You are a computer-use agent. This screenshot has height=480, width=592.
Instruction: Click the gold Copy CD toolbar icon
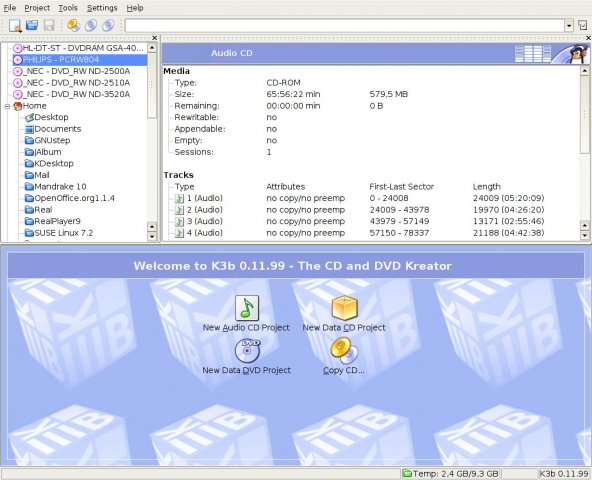73,25
